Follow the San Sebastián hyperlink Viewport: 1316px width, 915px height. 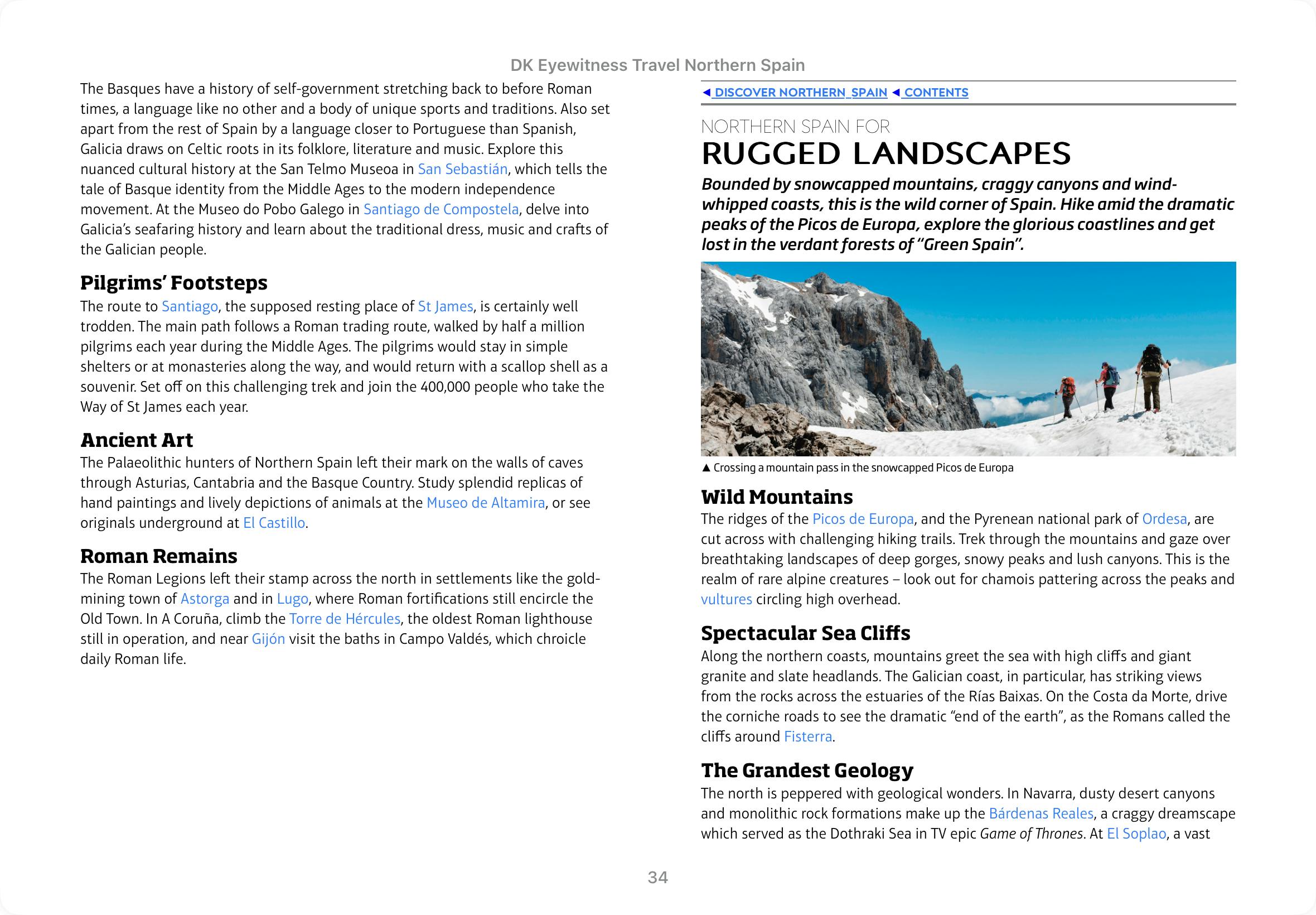point(462,169)
